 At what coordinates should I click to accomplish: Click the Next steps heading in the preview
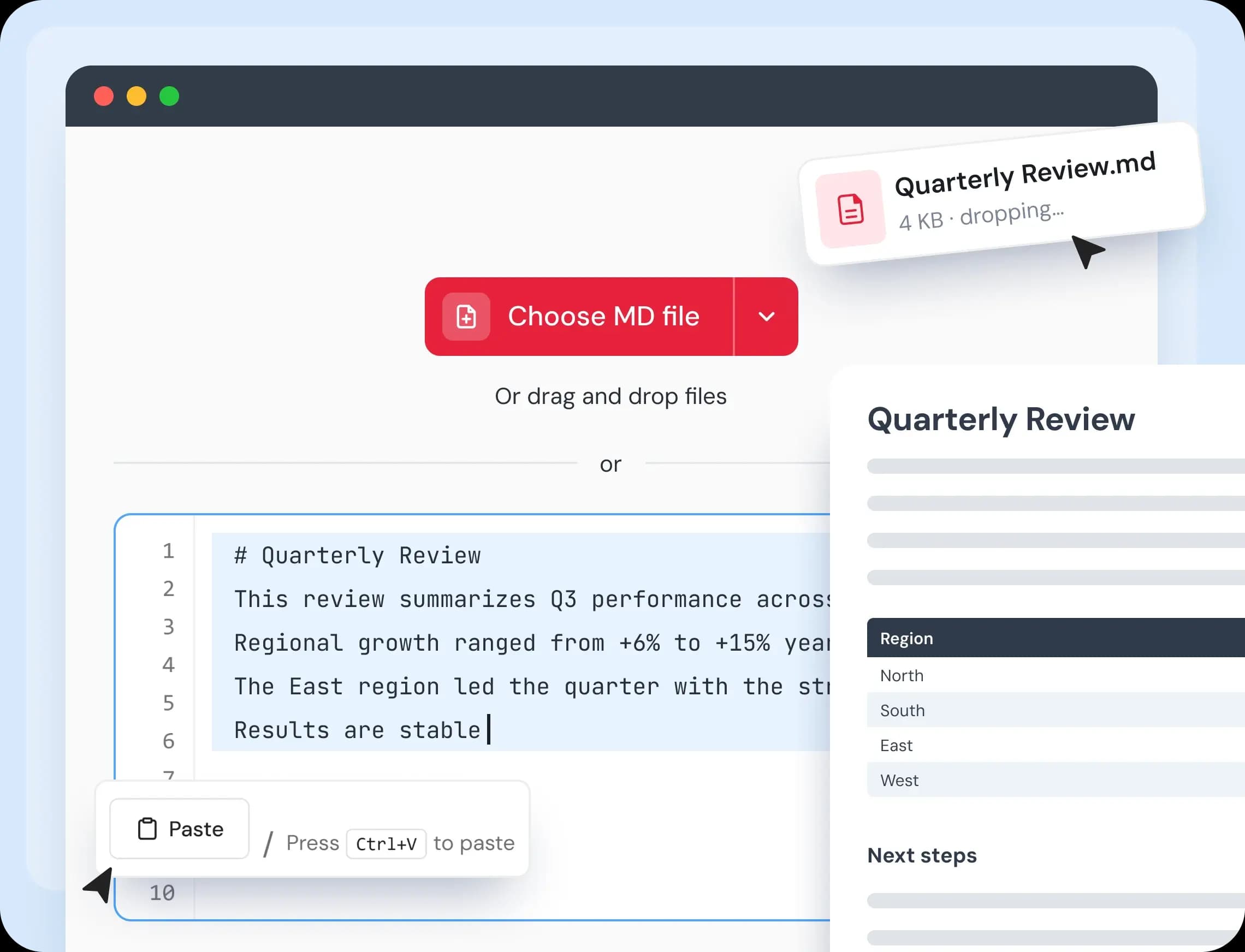[x=922, y=856]
